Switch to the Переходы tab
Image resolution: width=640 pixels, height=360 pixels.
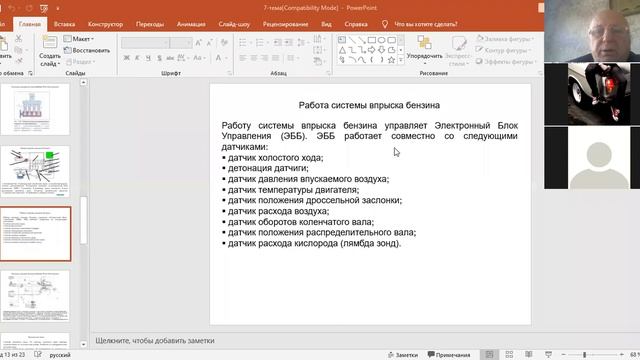click(x=150, y=24)
